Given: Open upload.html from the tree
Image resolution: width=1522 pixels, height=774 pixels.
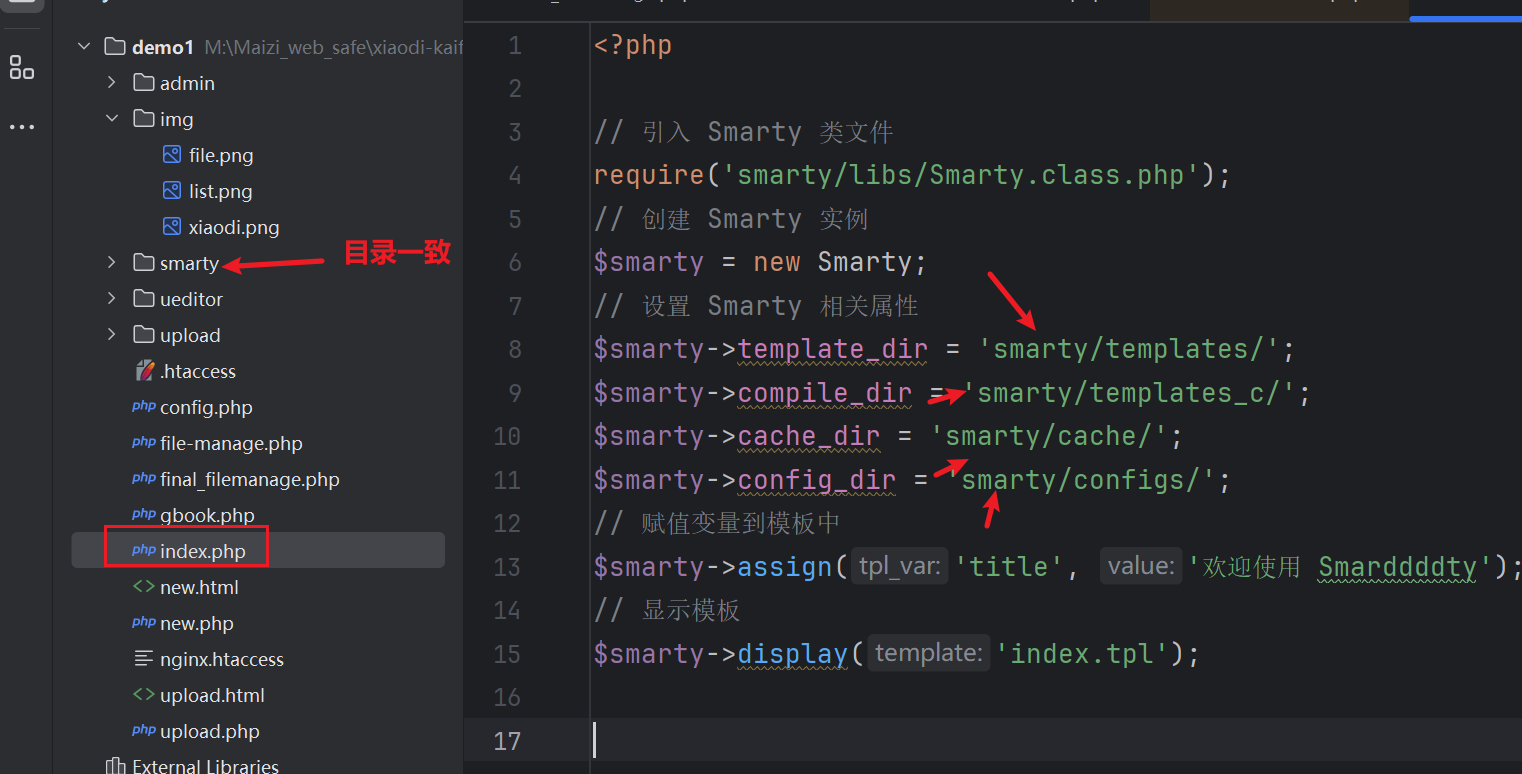Looking at the screenshot, I should click(x=212, y=696).
